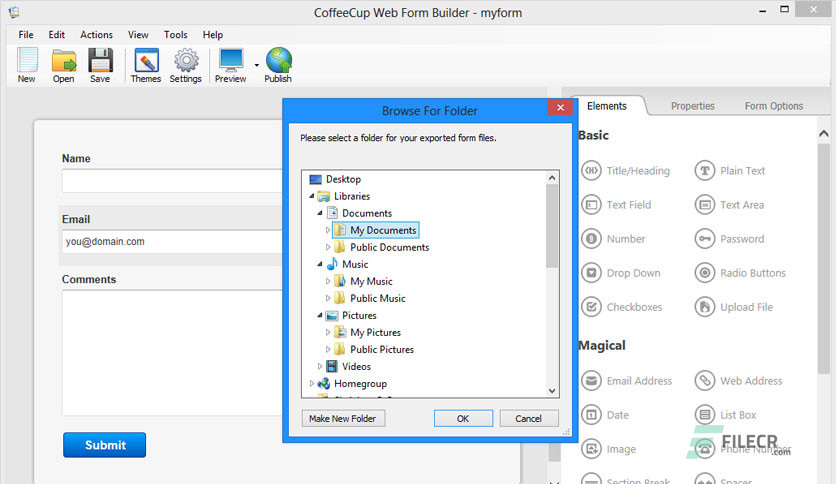Add a Number element

[613, 239]
